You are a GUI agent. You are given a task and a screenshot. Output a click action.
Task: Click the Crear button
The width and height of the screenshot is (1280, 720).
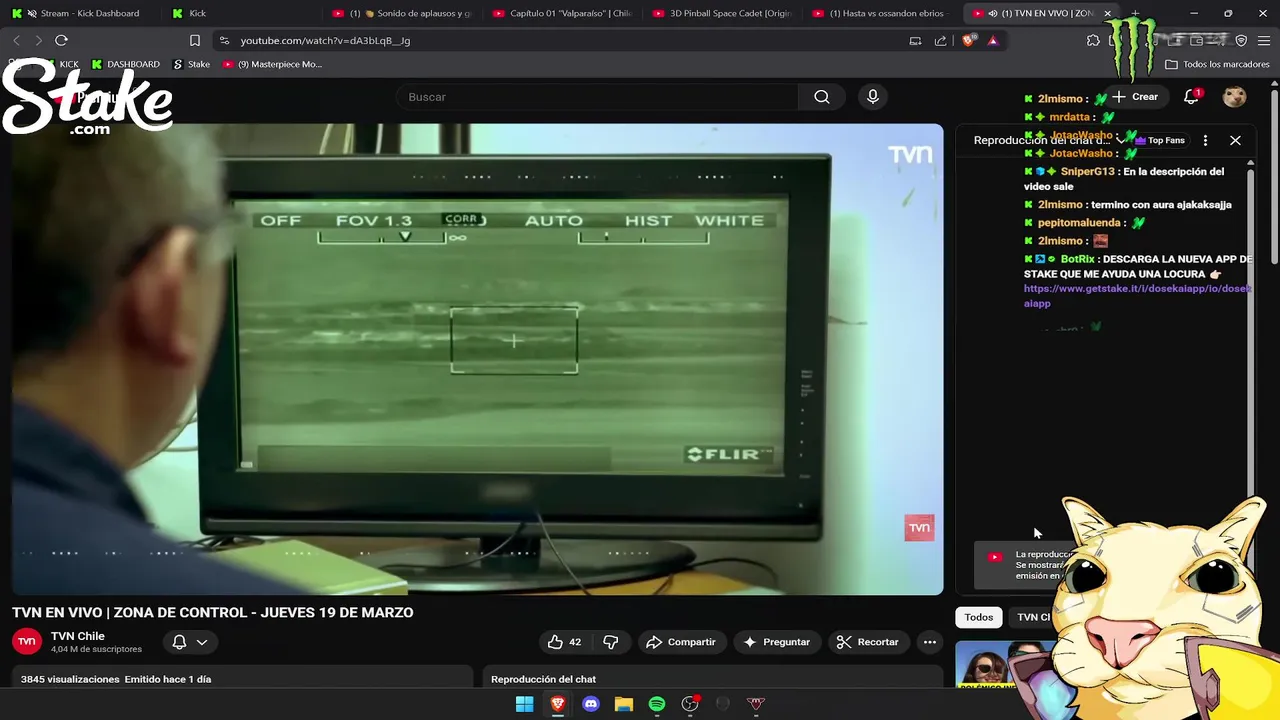1135,97
